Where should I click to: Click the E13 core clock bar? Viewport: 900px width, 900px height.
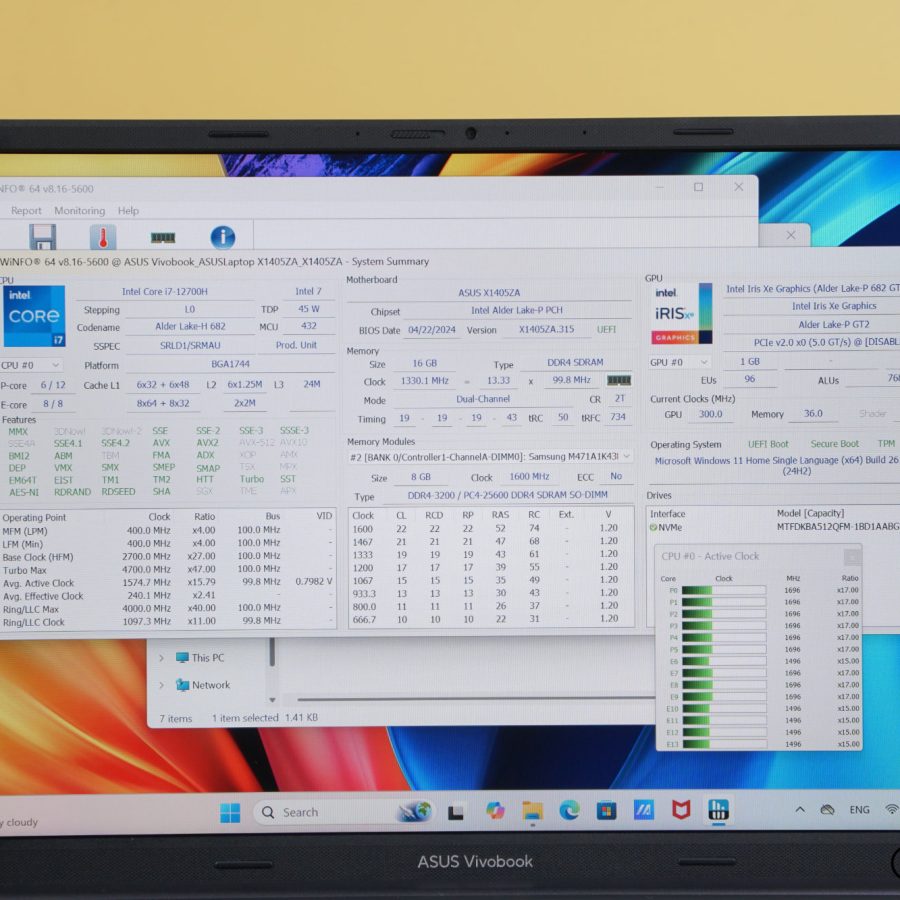tap(724, 744)
